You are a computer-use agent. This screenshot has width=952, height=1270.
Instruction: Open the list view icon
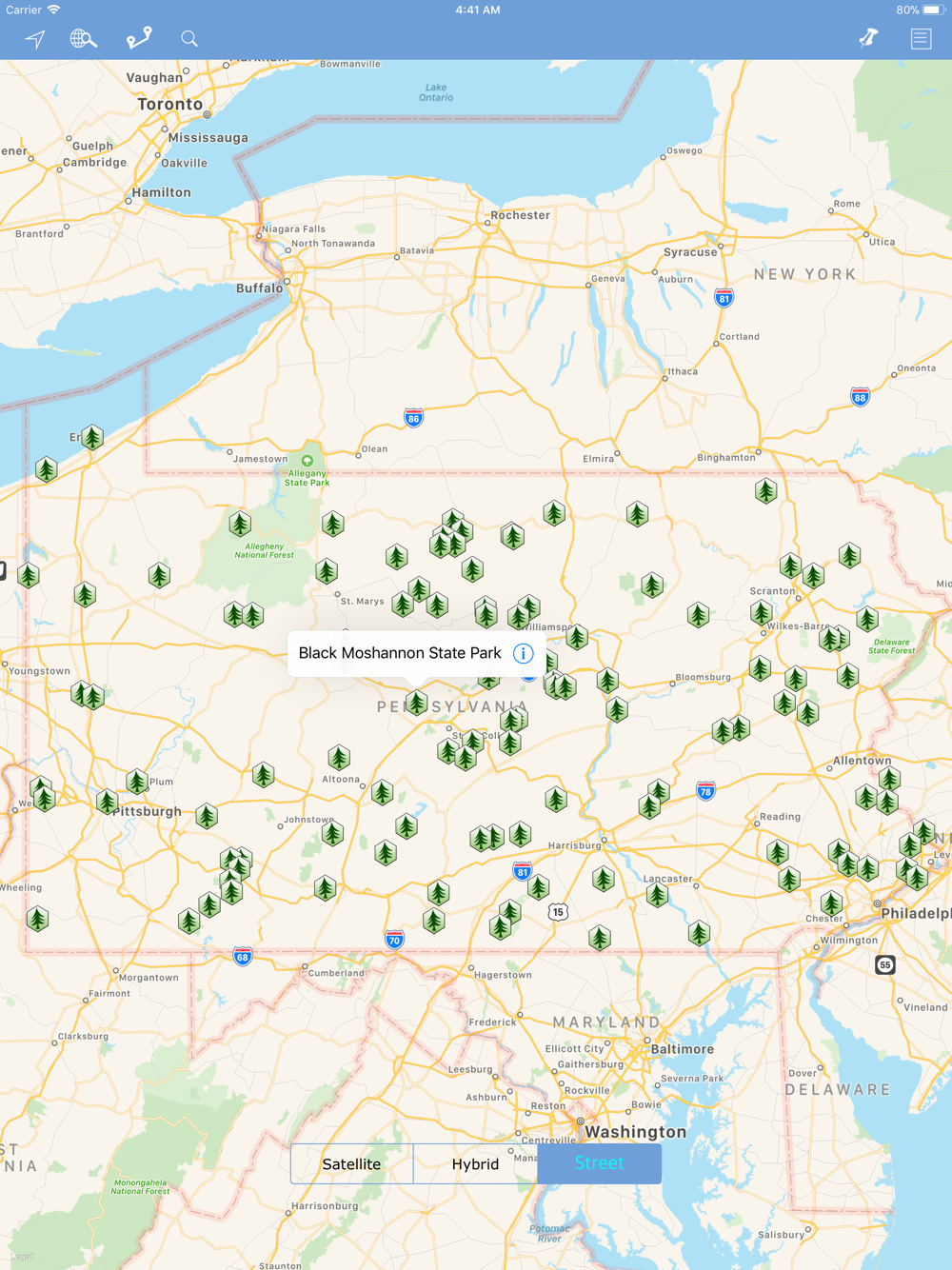921,39
